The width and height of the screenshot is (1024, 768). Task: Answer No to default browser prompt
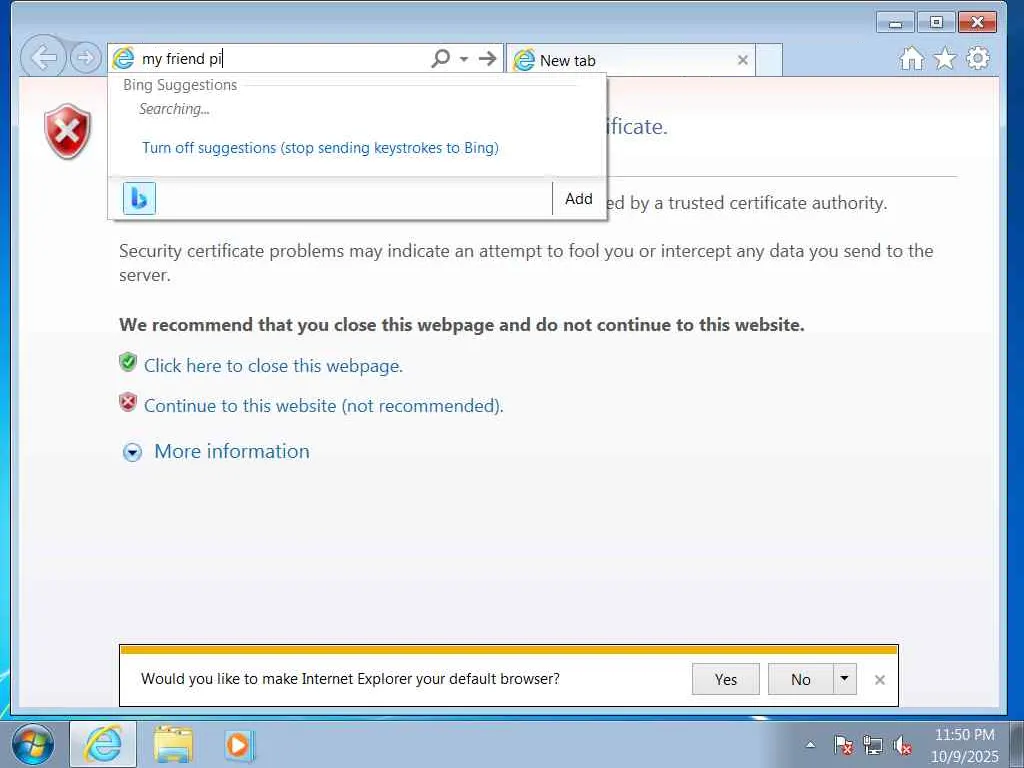pos(801,679)
